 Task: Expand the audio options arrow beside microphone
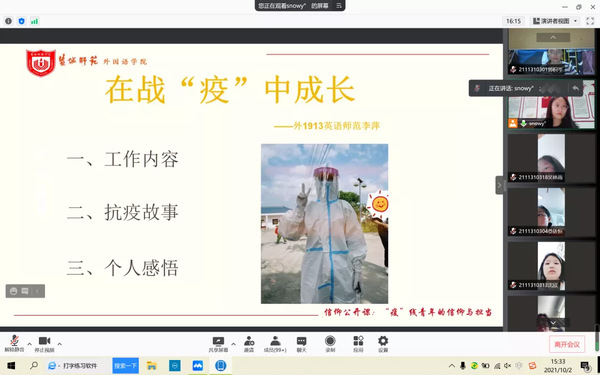tap(29, 343)
